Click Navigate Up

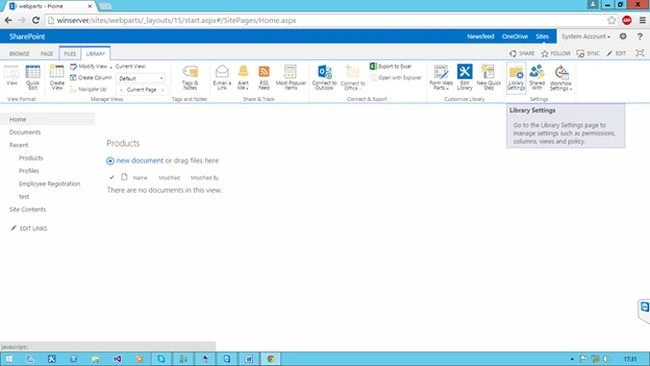click(88, 89)
